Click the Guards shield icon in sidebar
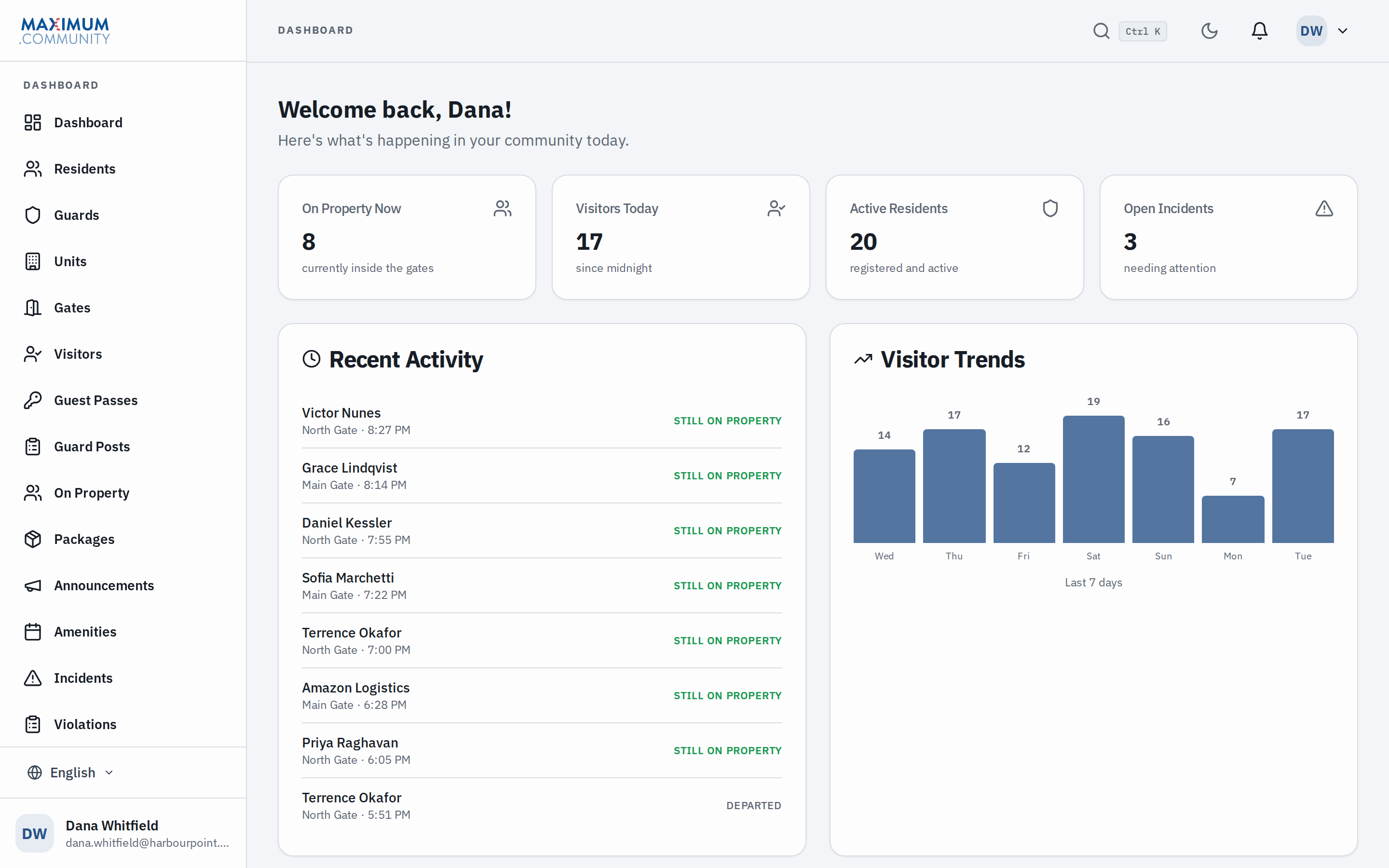The width and height of the screenshot is (1389, 868). tap(33, 215)
